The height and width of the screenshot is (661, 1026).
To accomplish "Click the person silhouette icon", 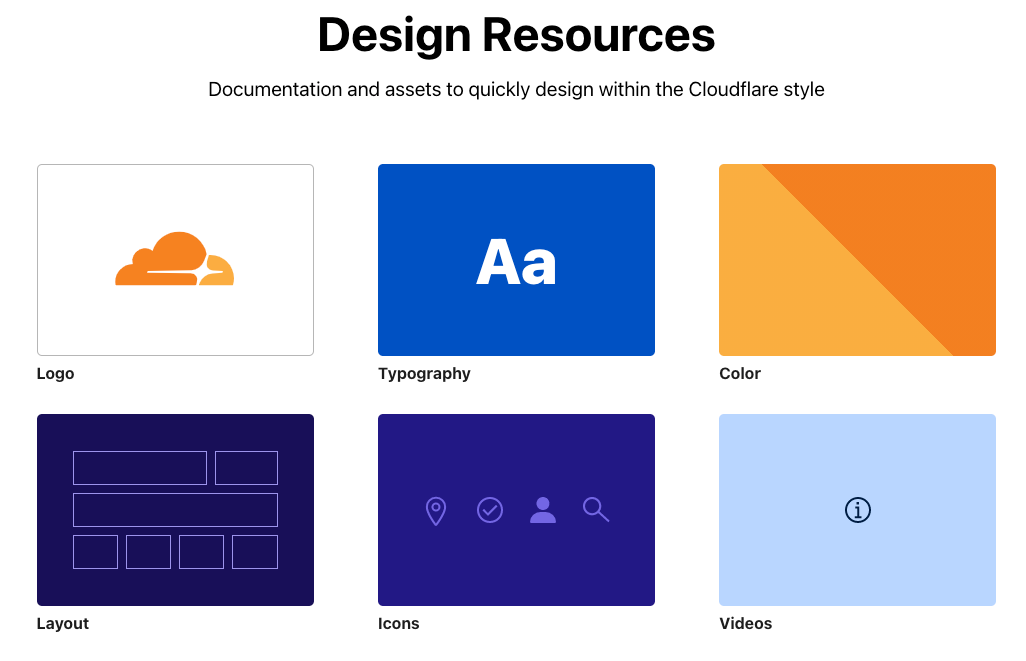I will [542, 510].
